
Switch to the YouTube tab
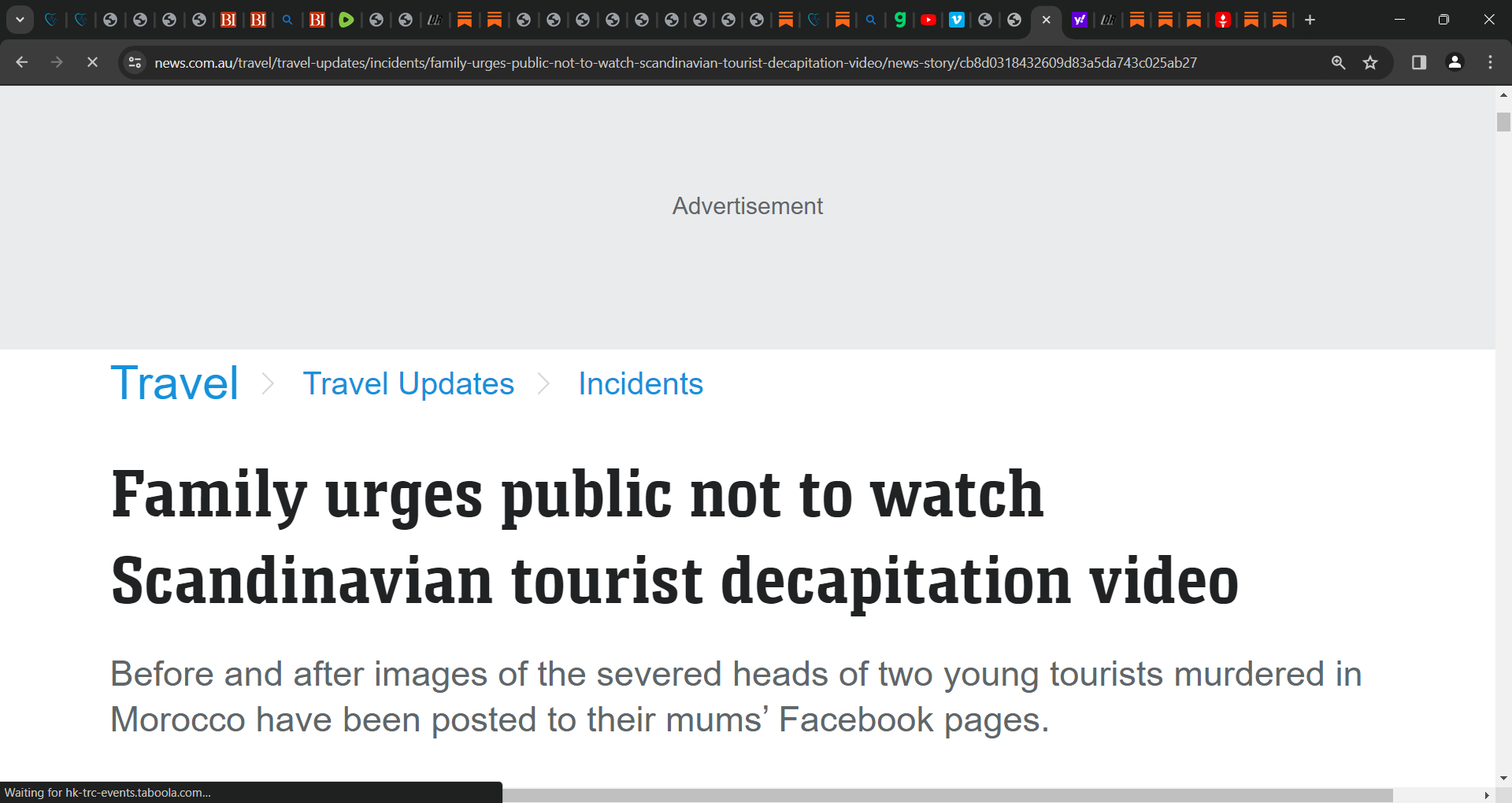[928, 20]
